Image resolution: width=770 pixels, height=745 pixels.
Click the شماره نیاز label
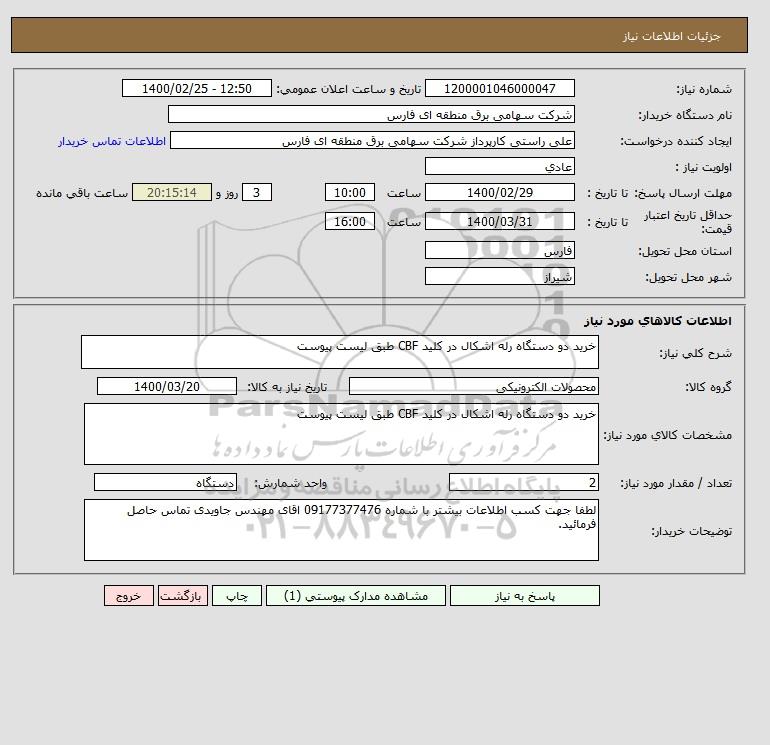(x=704, y=89)
